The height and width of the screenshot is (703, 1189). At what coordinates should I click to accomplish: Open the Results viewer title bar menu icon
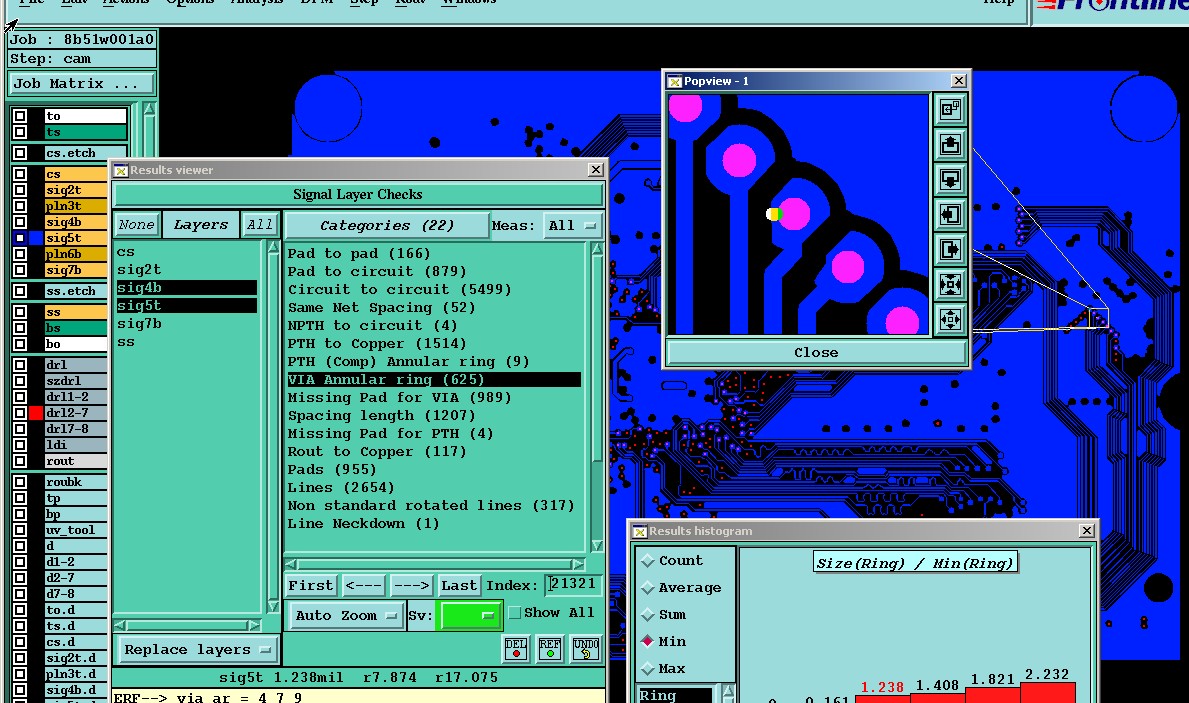pos(121,171)
